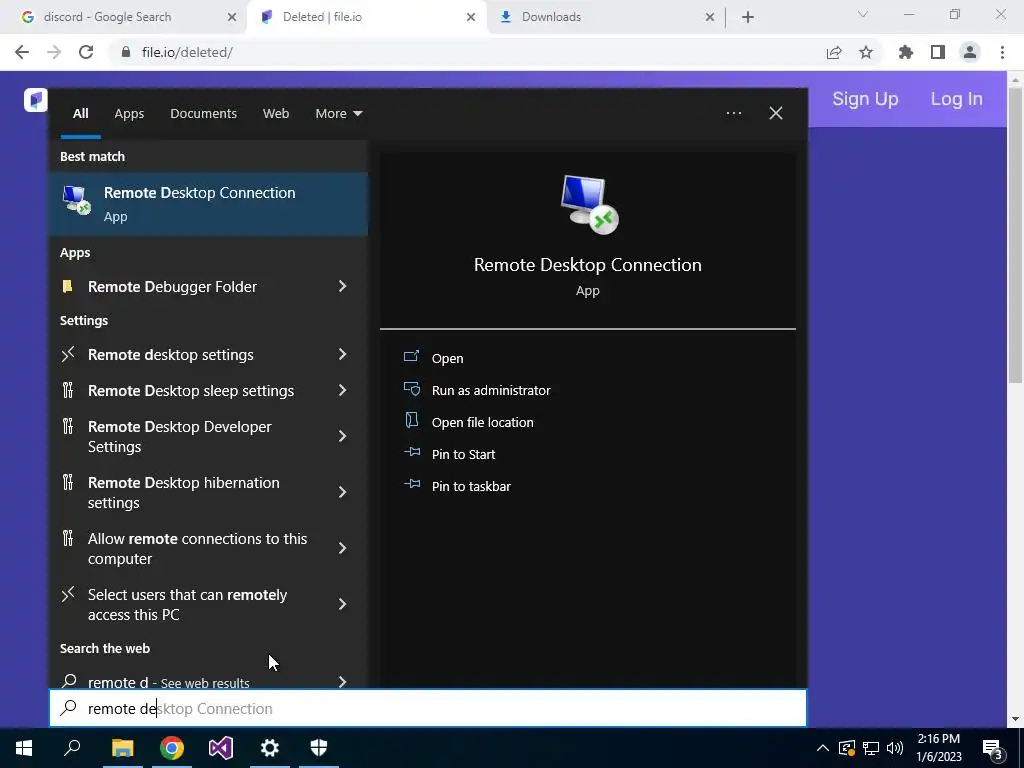Open Remote desktop settings result
The image size is (1024, 768).
(x=170, y=355)
